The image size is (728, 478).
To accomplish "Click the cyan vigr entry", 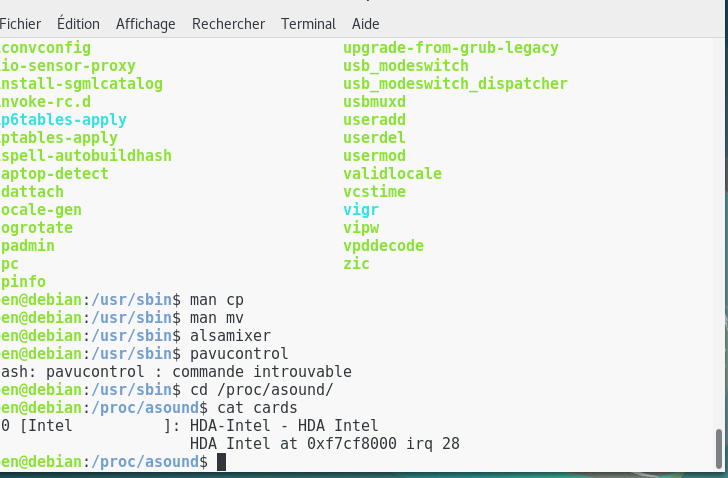I will [361, 210].
